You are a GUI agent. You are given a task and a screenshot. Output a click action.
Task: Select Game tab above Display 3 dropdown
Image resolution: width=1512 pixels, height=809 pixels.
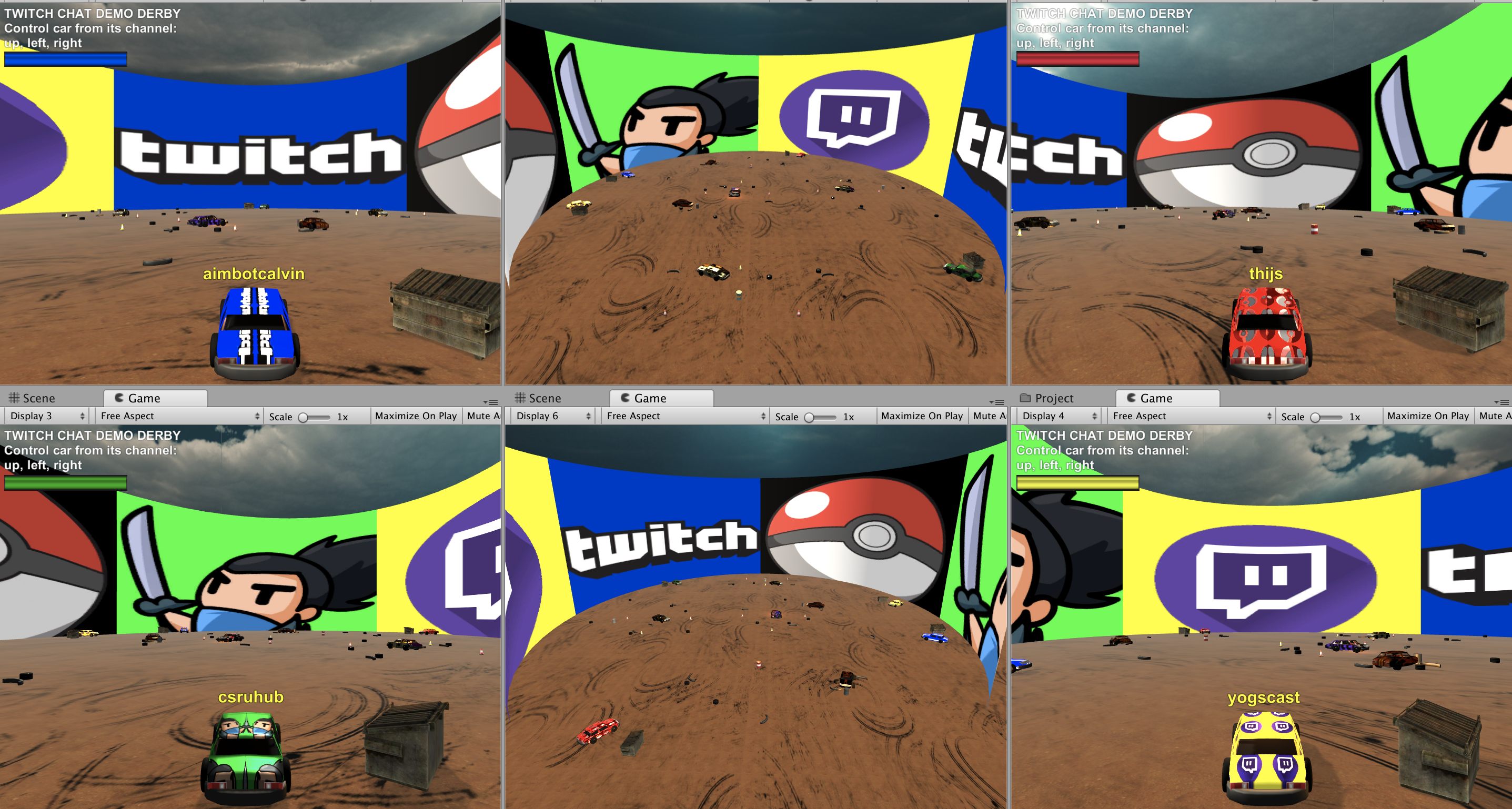tap(156, 398)
